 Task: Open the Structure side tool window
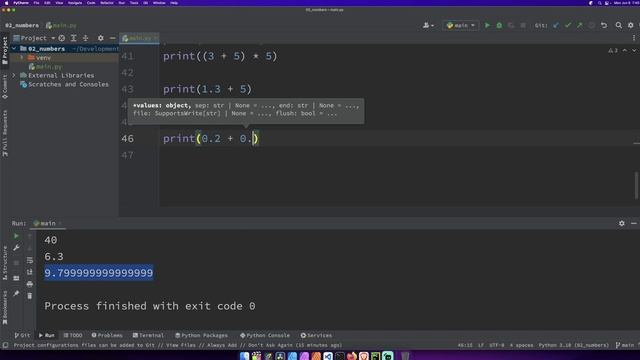[x=5, y=262]
